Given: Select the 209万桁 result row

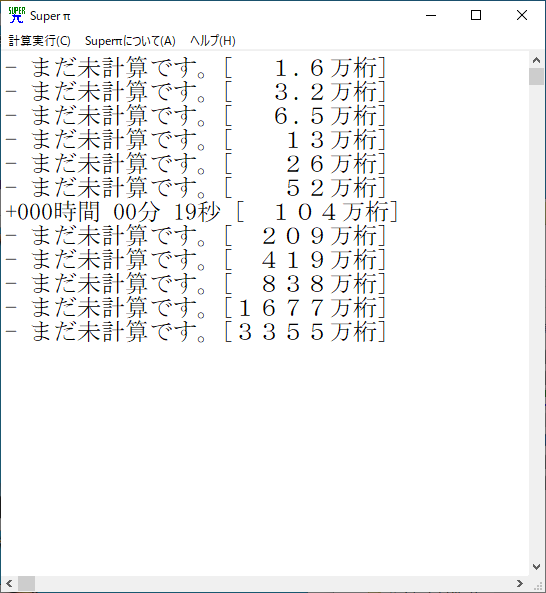Looking at the screenshot, I should pyautogui.click(x=195, y=236).
